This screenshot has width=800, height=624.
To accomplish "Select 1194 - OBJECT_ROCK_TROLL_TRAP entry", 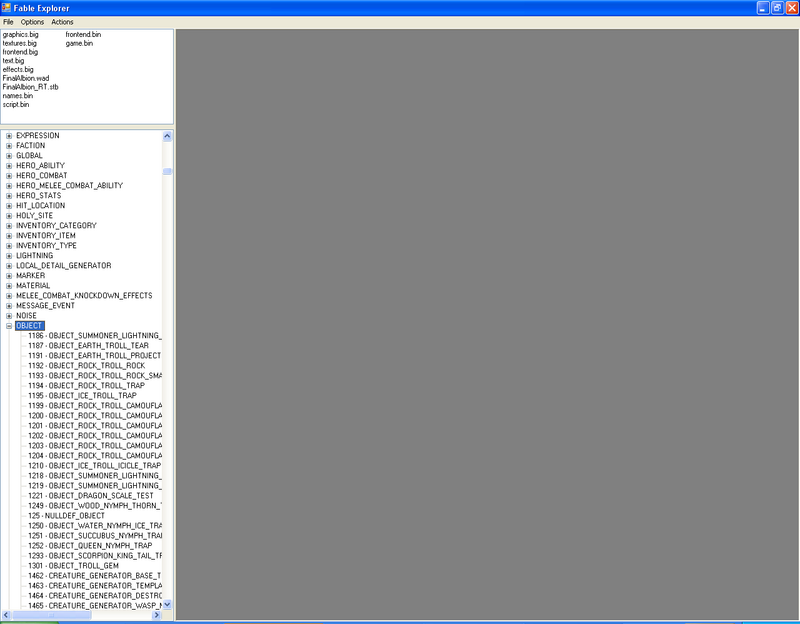I will pos(86,386).
